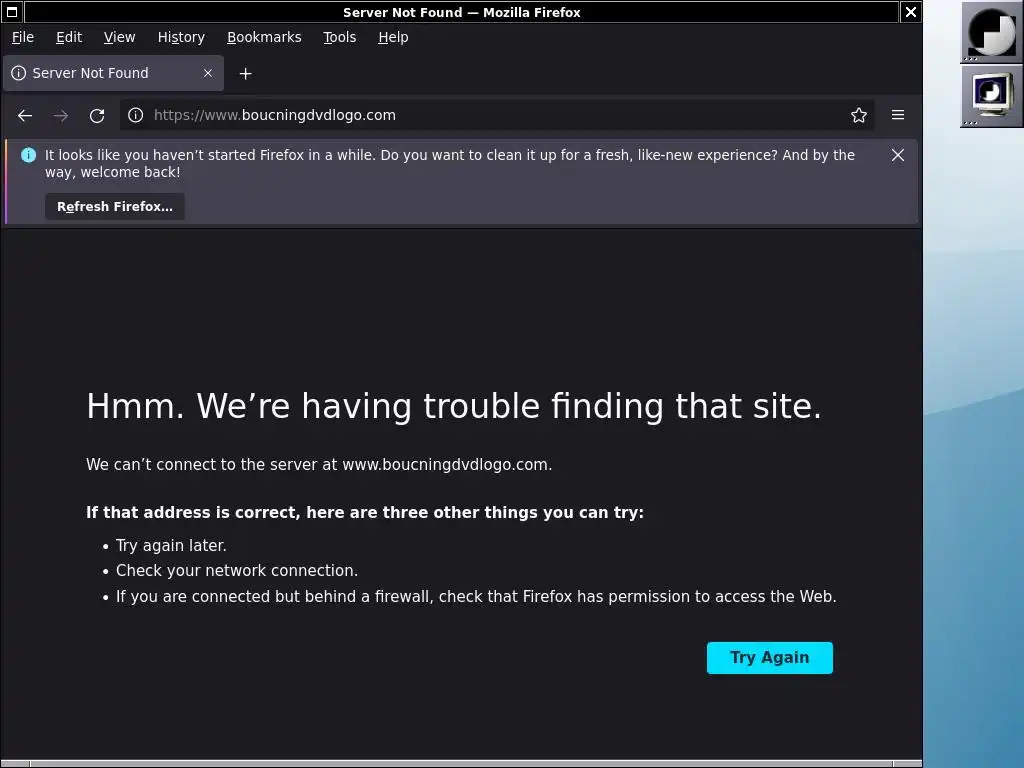Click the firewall permission bullet text
This screenshot has width=1024, height=768.
[x=476, y=596]
